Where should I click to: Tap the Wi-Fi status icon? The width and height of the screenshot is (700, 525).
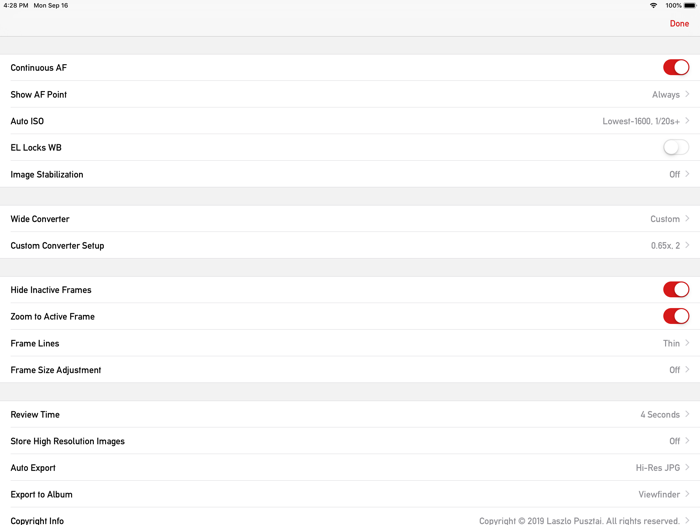click(x=653, y=6)
